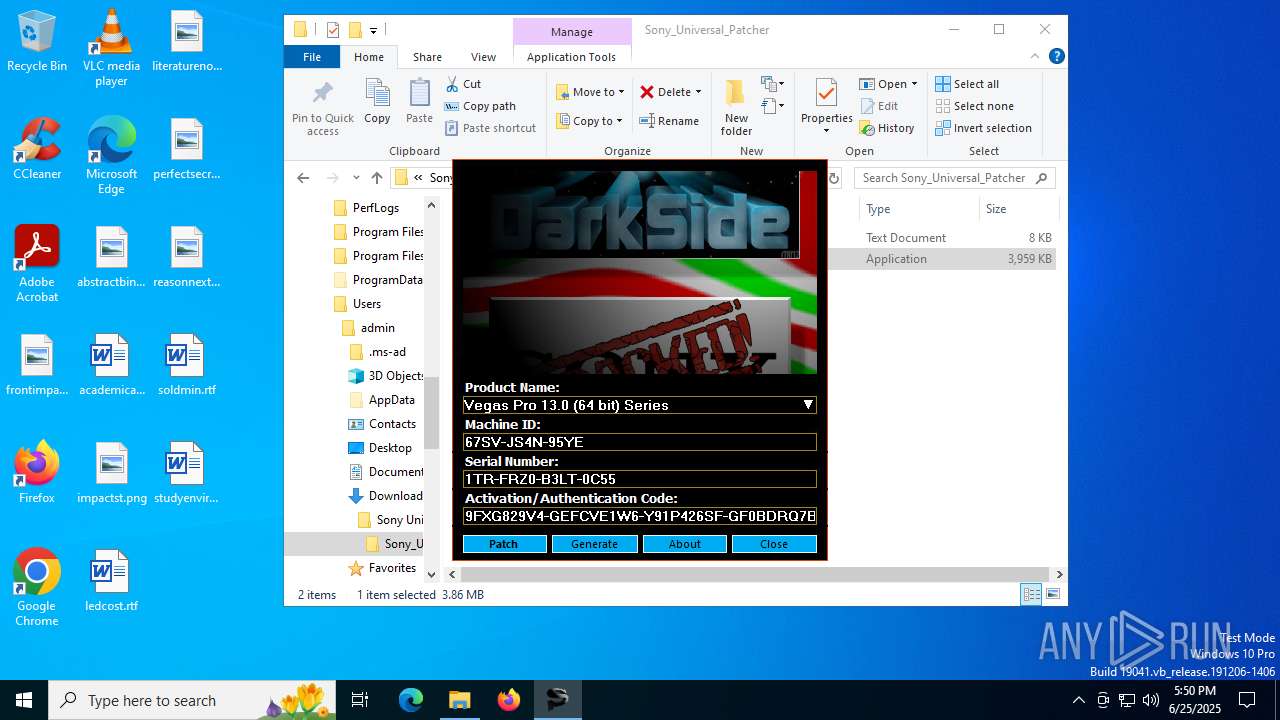1280x720 pixels.
Task: Open VLC media player desktop icon
Action: pyautogui.click(x=111, y=48)
